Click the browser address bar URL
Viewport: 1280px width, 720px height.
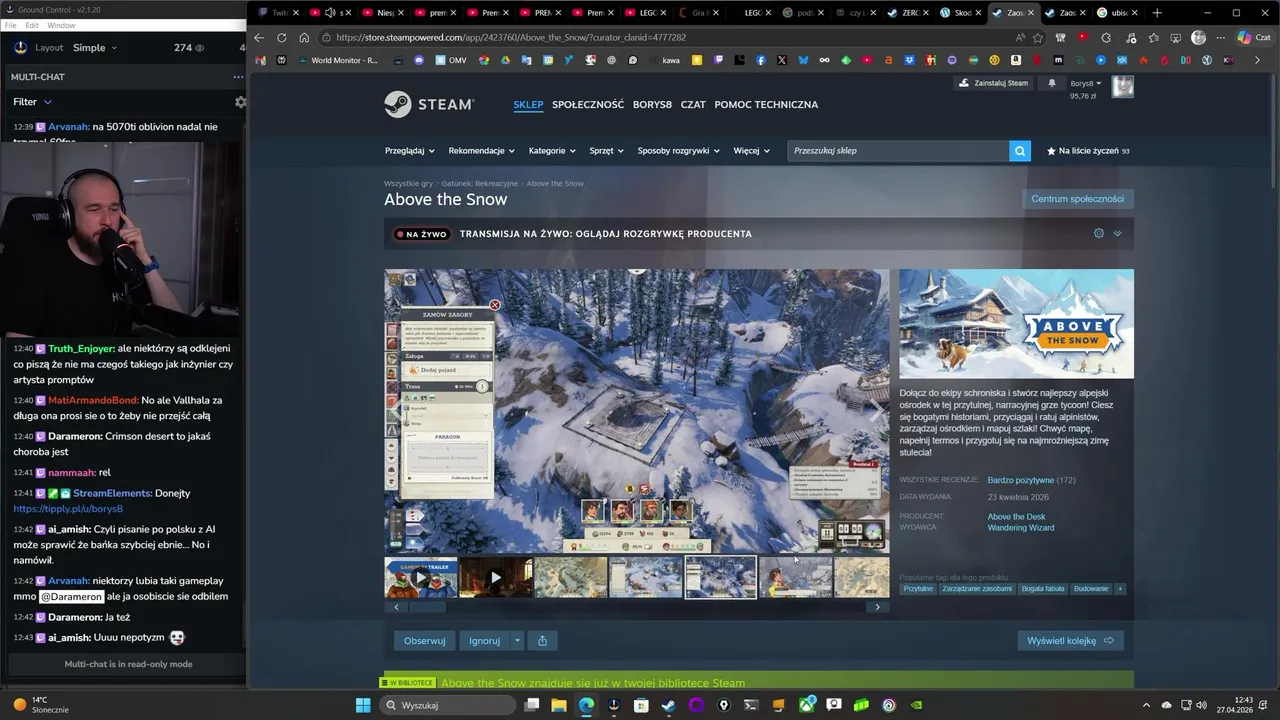click(x=511, y=37)
